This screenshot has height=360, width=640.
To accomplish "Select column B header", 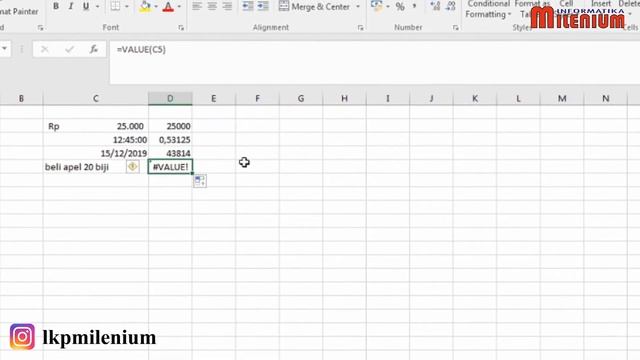I will (21, 98).
